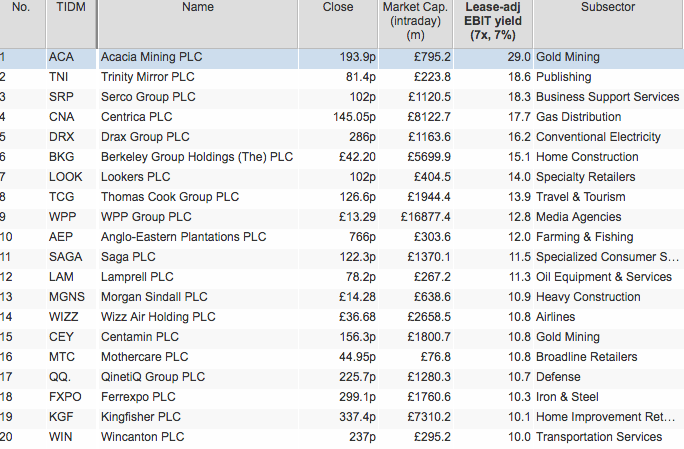Click Oil Equipment & Services subsector cell
Image resolution: width=684 pixels, height=449 pixels.
[x=604, y=278]
